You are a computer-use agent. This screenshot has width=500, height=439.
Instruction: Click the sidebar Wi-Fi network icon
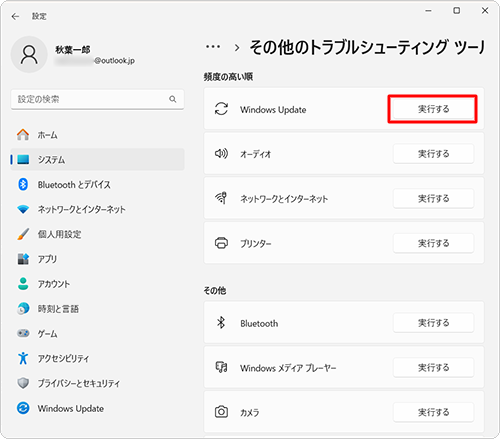click(23, 209)
